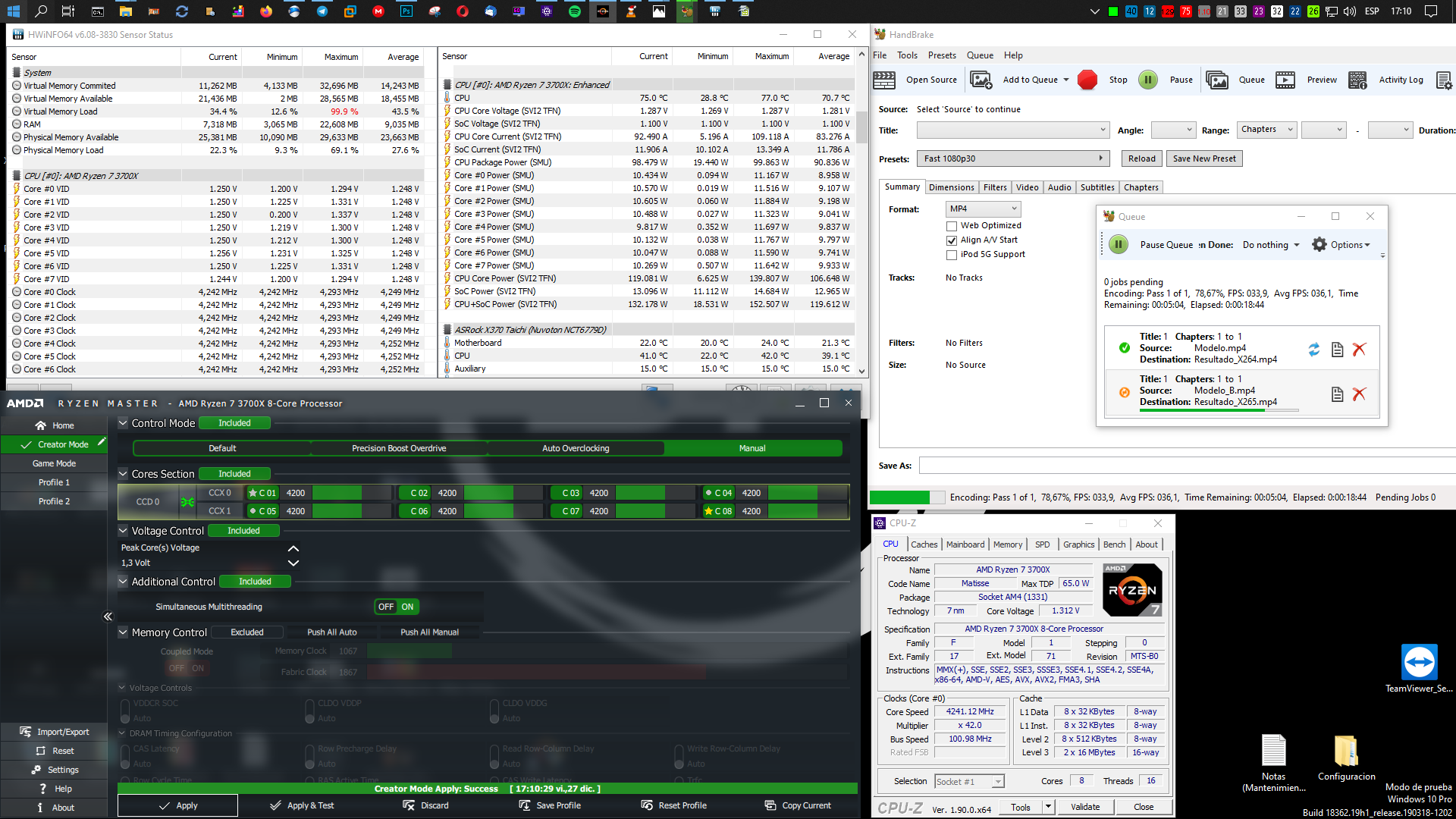
Task: Open queue Options gear icon
Action: [x=1319, y=244]
